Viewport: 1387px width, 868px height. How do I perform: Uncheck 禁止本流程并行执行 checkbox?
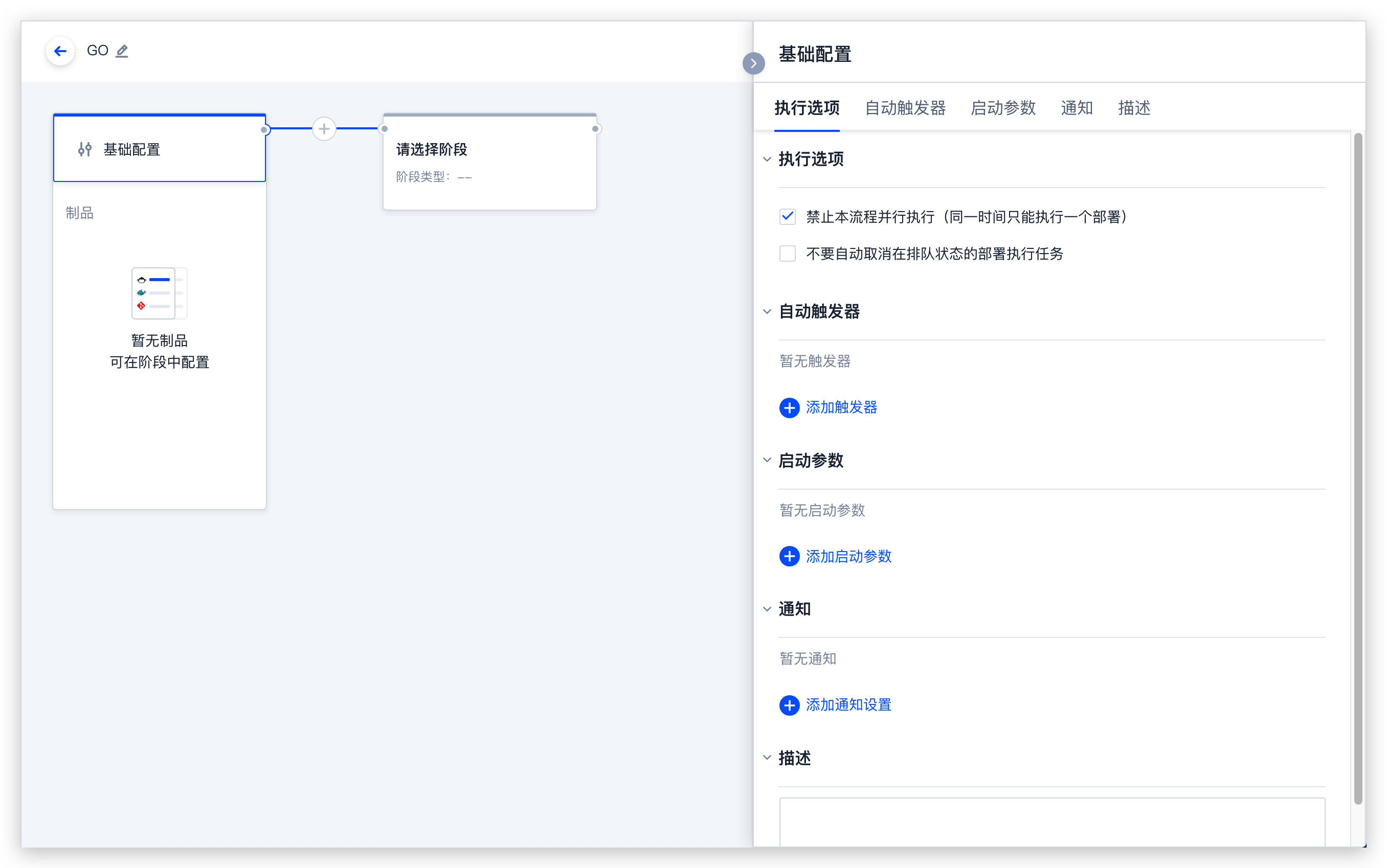click(788, 216)
